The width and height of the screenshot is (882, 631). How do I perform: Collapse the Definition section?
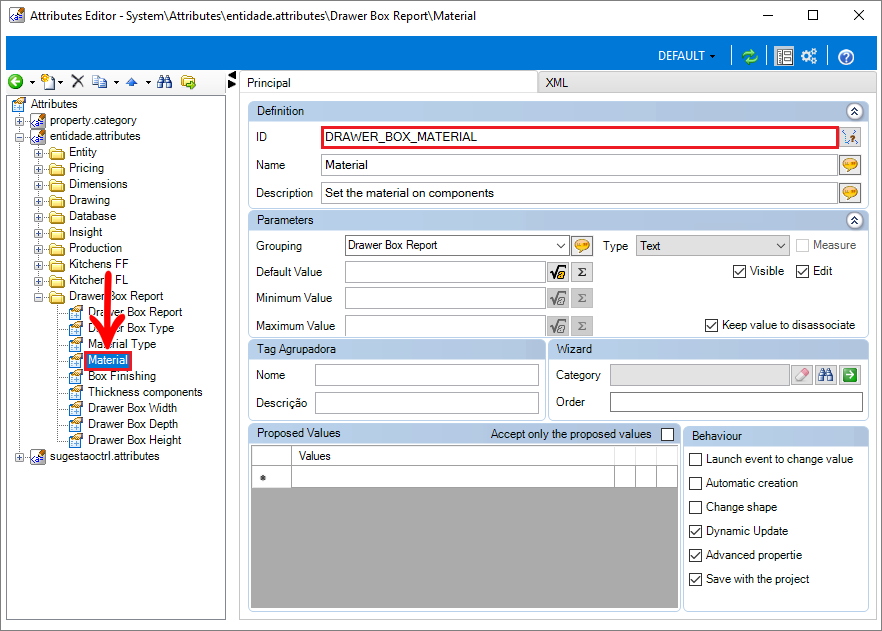[854, 111]
